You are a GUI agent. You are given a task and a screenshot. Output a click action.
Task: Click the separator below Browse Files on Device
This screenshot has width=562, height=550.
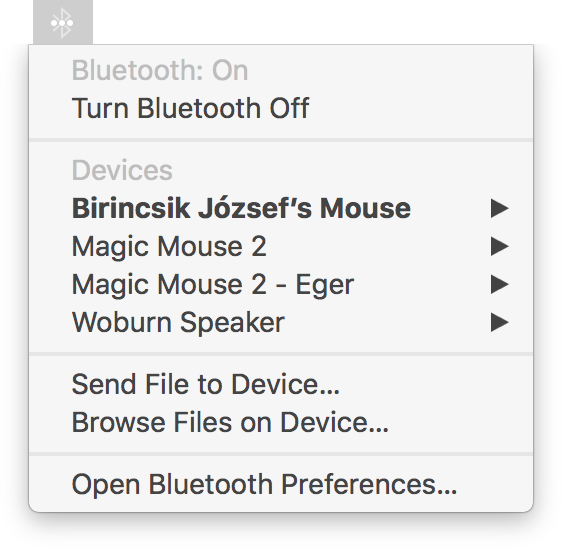tap(281, 454)
